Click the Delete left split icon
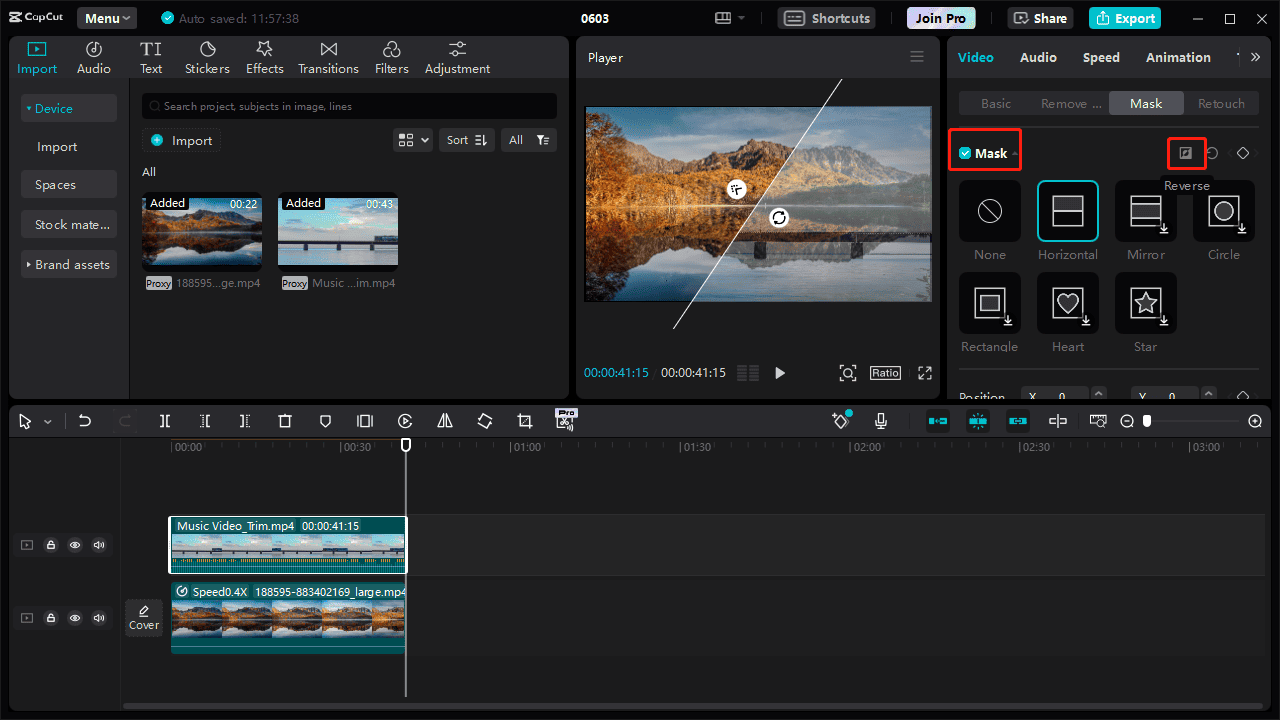Viewport: 1280px width, 720px height. click(205, 421)
